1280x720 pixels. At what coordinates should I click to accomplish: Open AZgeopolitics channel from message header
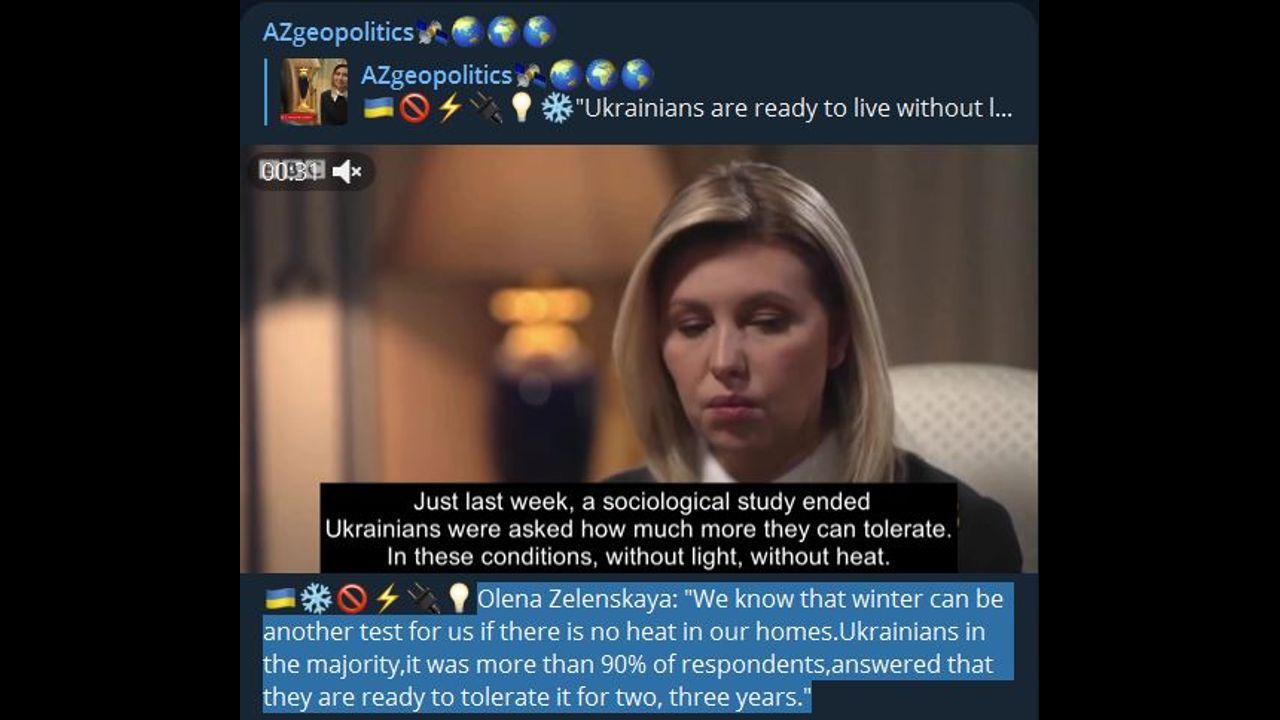(x=338, y=32)
